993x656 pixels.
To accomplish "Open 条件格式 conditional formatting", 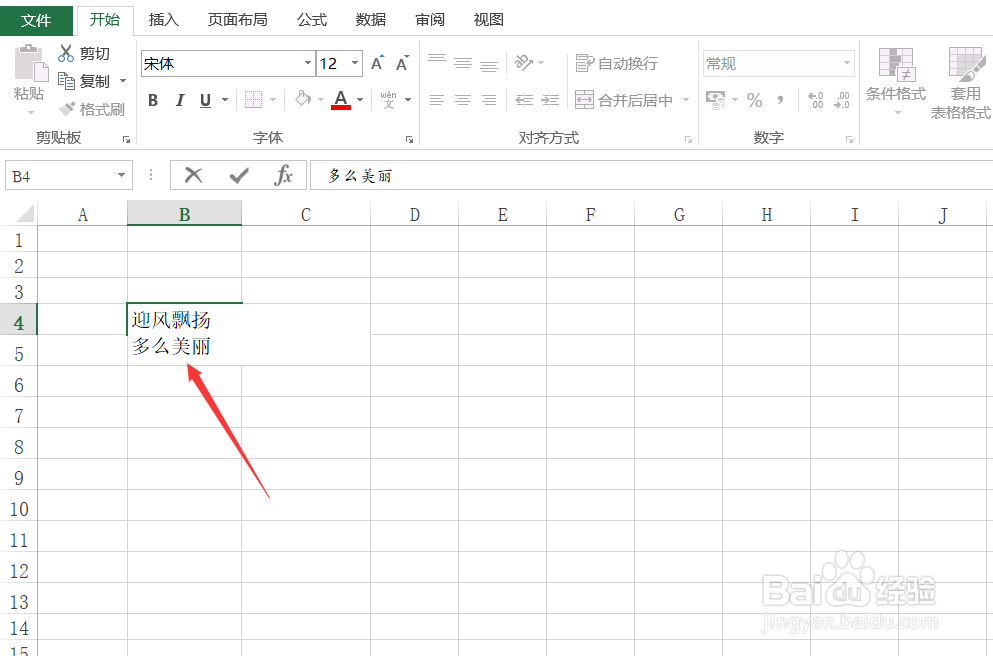I will pyautogui.click(x=895, y=80).
